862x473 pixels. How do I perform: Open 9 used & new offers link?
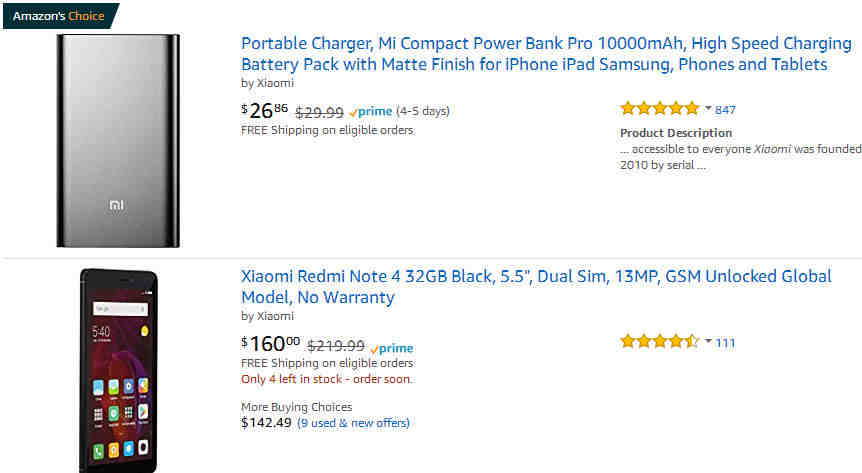(x=353, y=423)
